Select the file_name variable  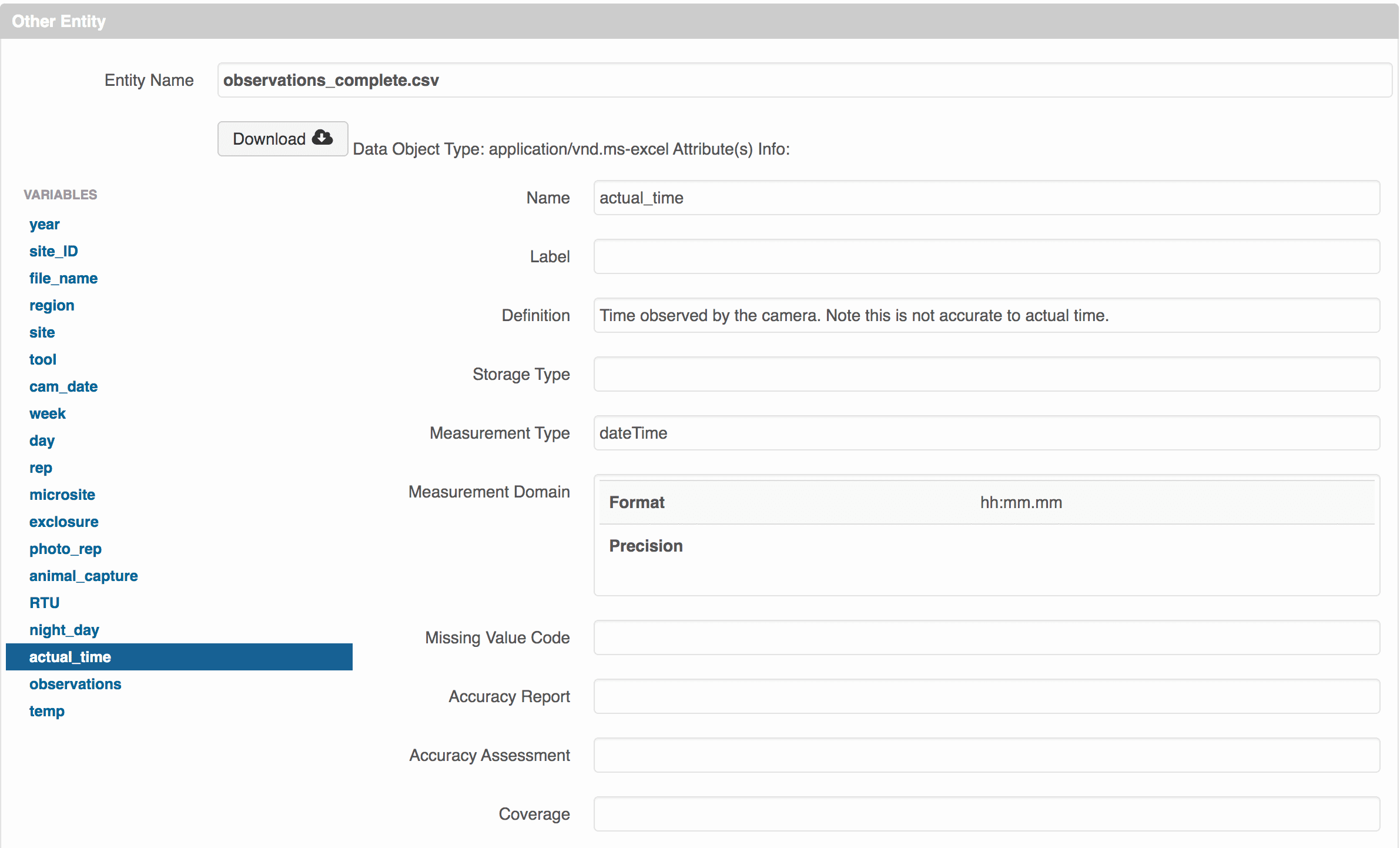63,278
